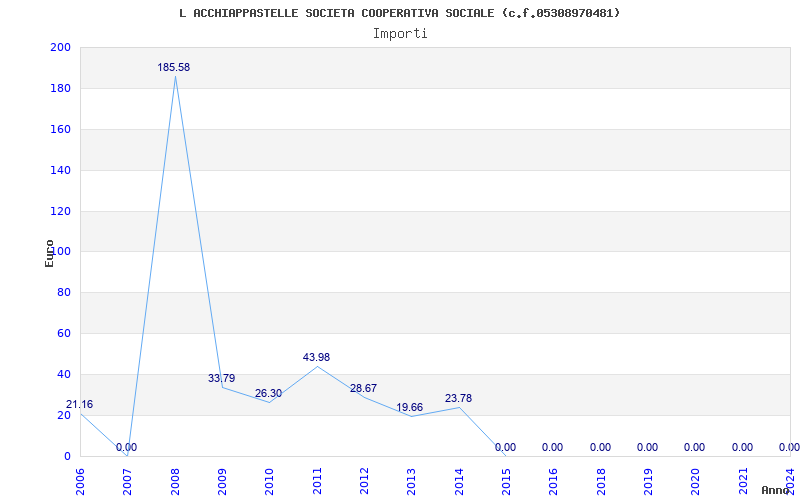Image resolution: width=800 pixels, height=500 pixels.
Task: Click the 0.00 label above year 2020
Action: (x=694, y=447)
